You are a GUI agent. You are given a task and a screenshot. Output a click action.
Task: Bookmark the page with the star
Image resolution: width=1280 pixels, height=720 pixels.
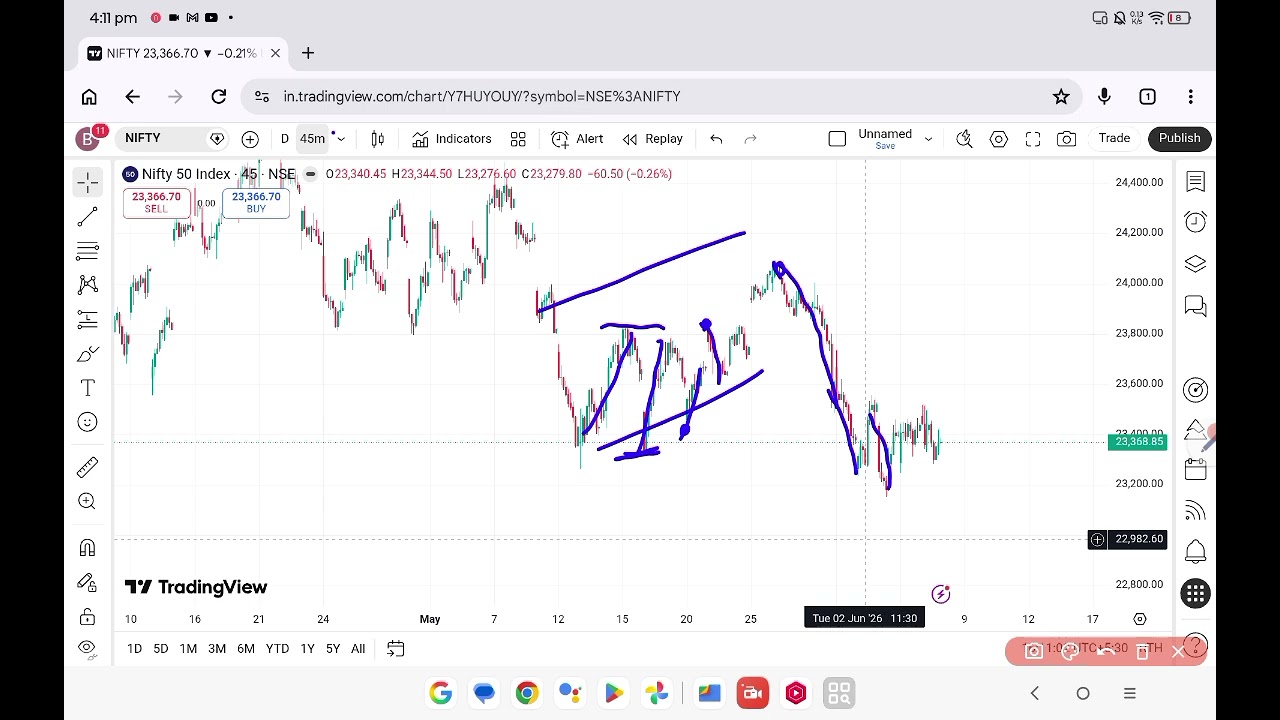(x=1061, y=97)
